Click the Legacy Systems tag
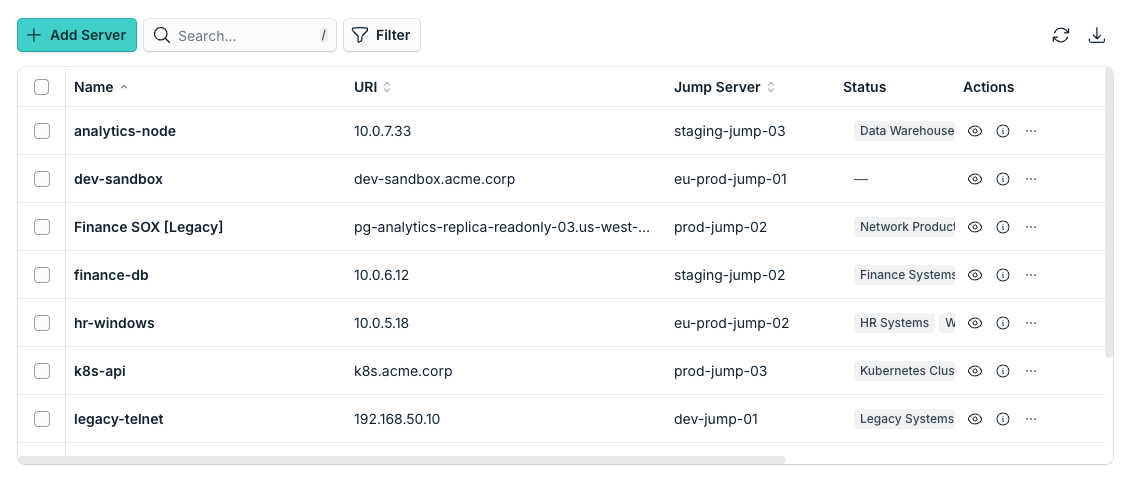The image size is (1129, 480). [x=904, y=419]
